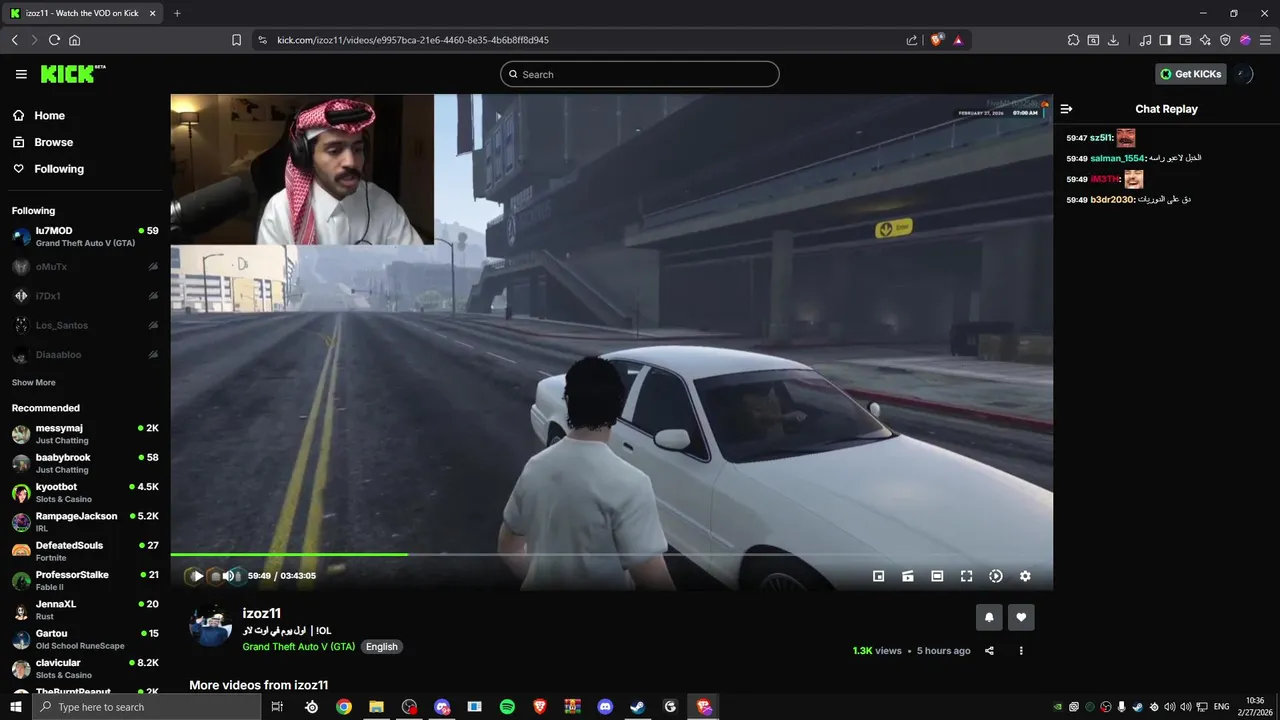
Task: Open Steam from the taskbar
Action: point(637,707)
